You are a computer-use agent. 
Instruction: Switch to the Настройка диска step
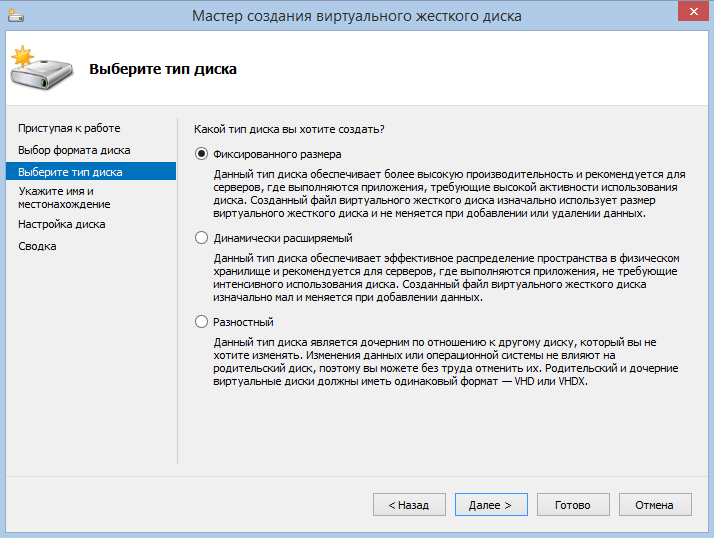click(62, 224)
